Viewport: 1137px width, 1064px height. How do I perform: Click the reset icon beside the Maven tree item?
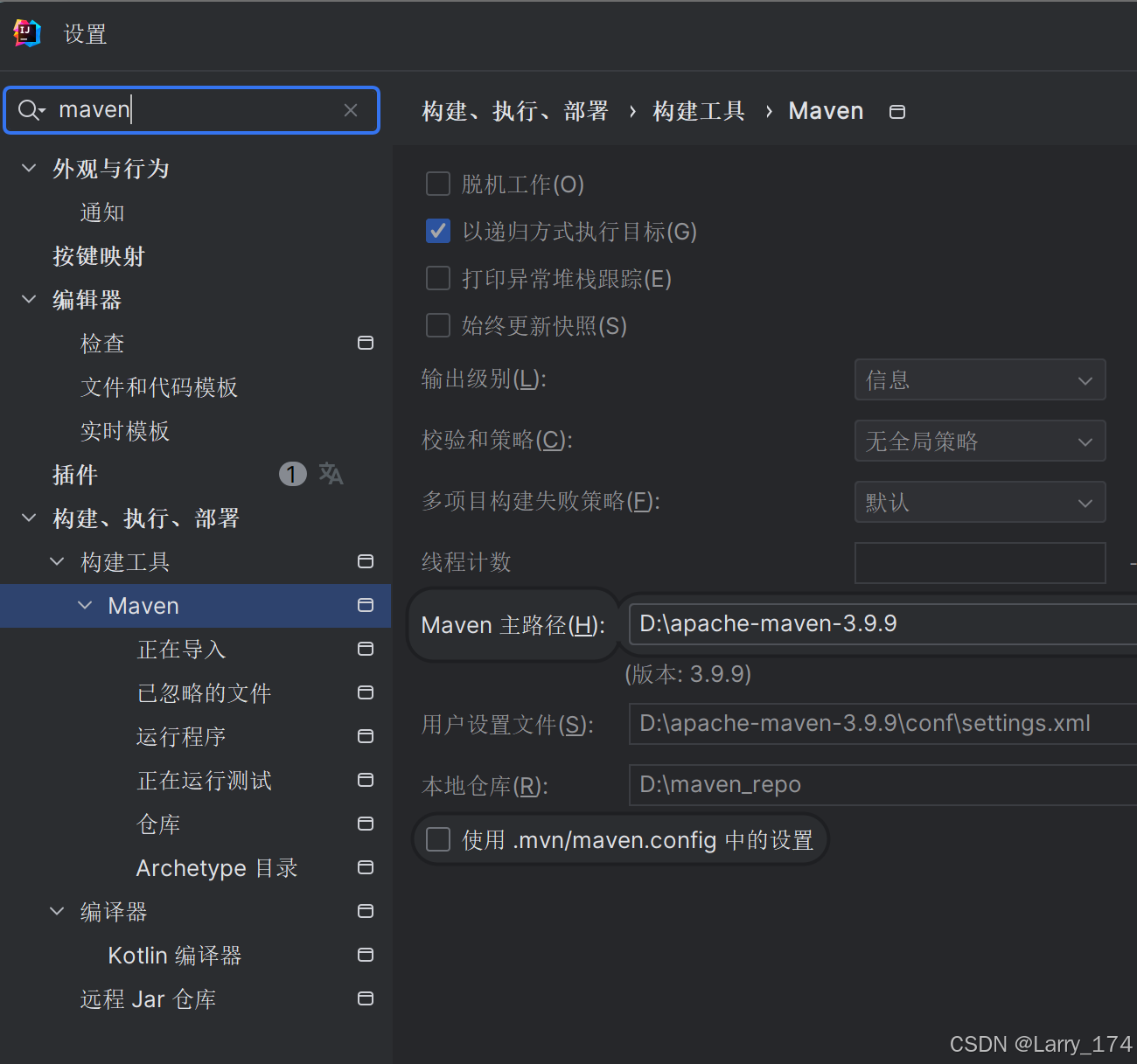tap(365, 605)
